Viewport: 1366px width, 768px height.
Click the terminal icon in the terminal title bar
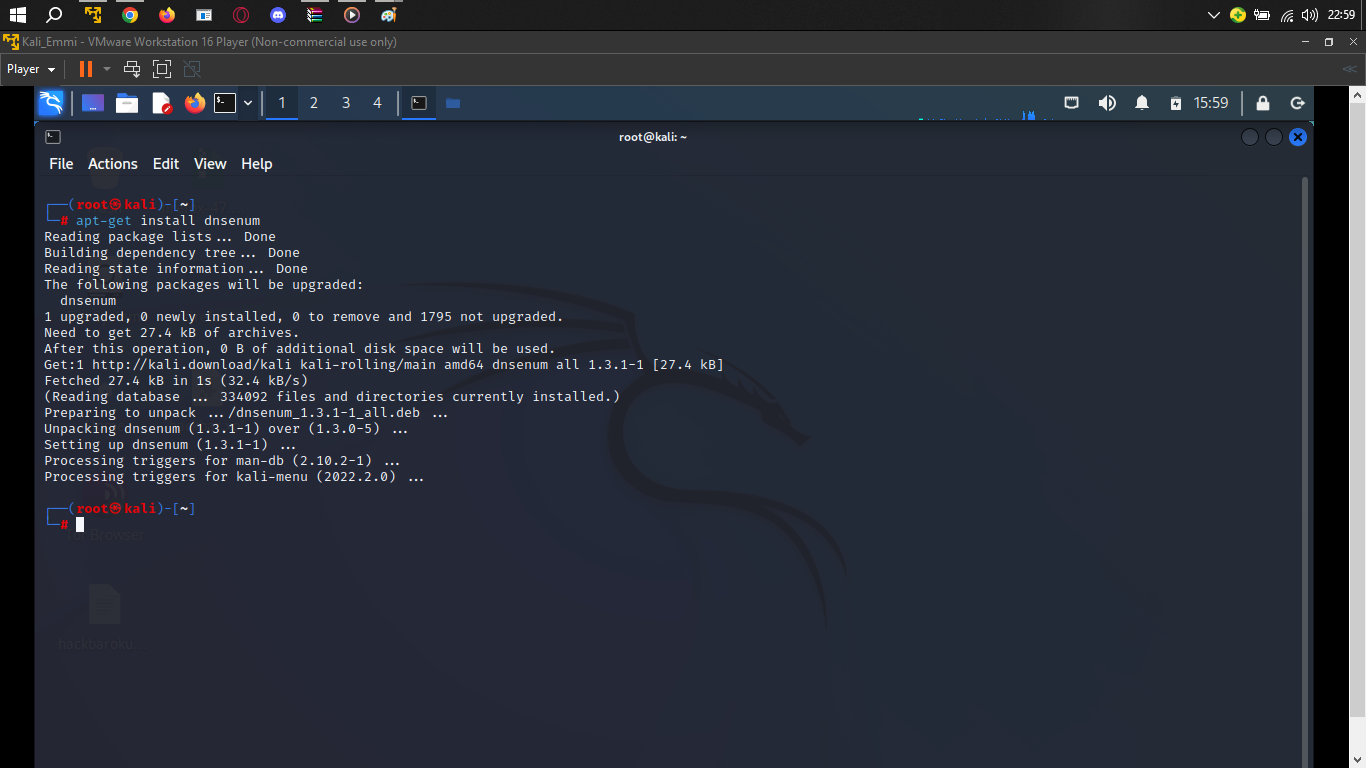click(x=53, y=137)
